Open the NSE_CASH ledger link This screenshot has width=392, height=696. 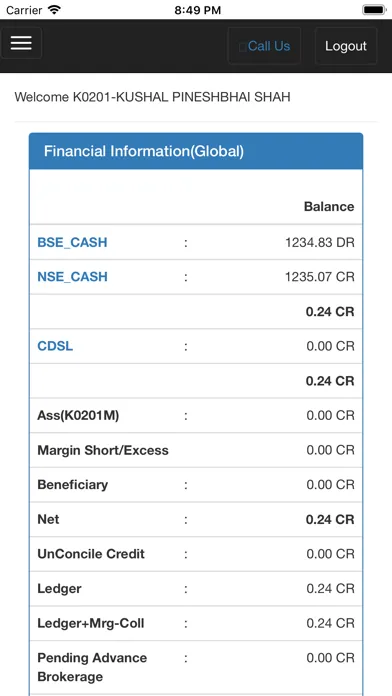72,277
